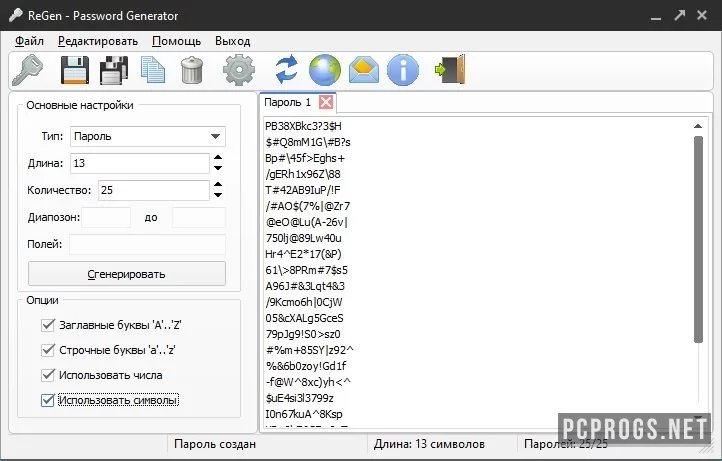Image resolution: width=722 pixels, height=461 pixels.
Task: Maximize the ReGen window with arrow icon
Action: click(x=679, y=15)
